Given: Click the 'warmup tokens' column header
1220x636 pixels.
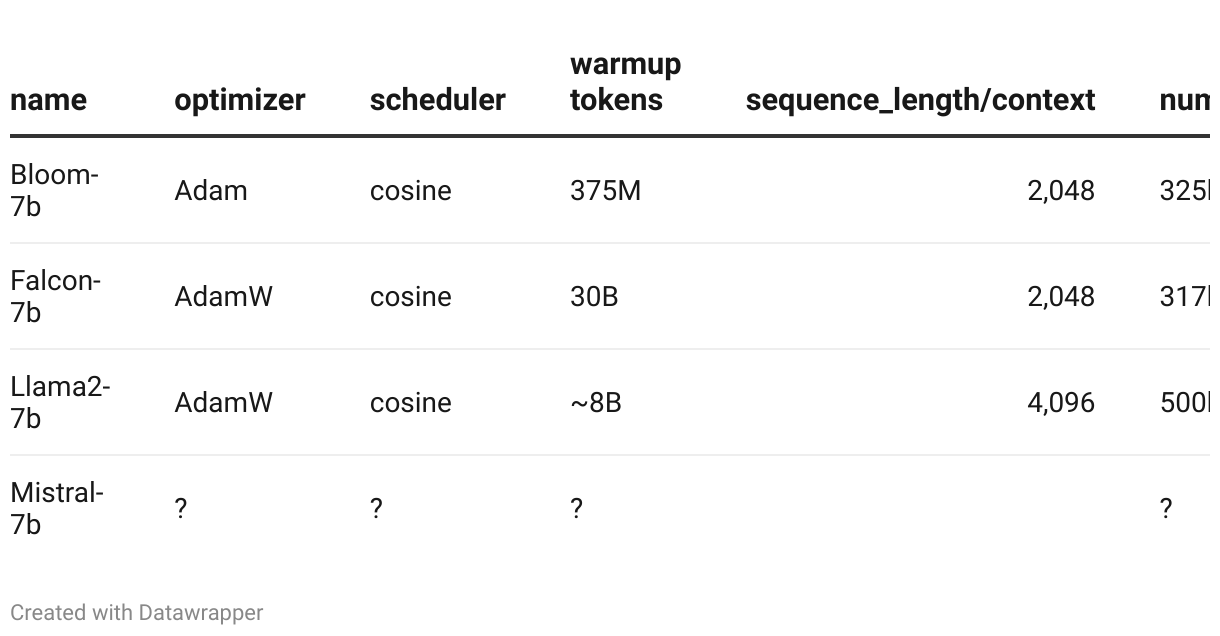Looking at the screenshot, I should point(625,82).
